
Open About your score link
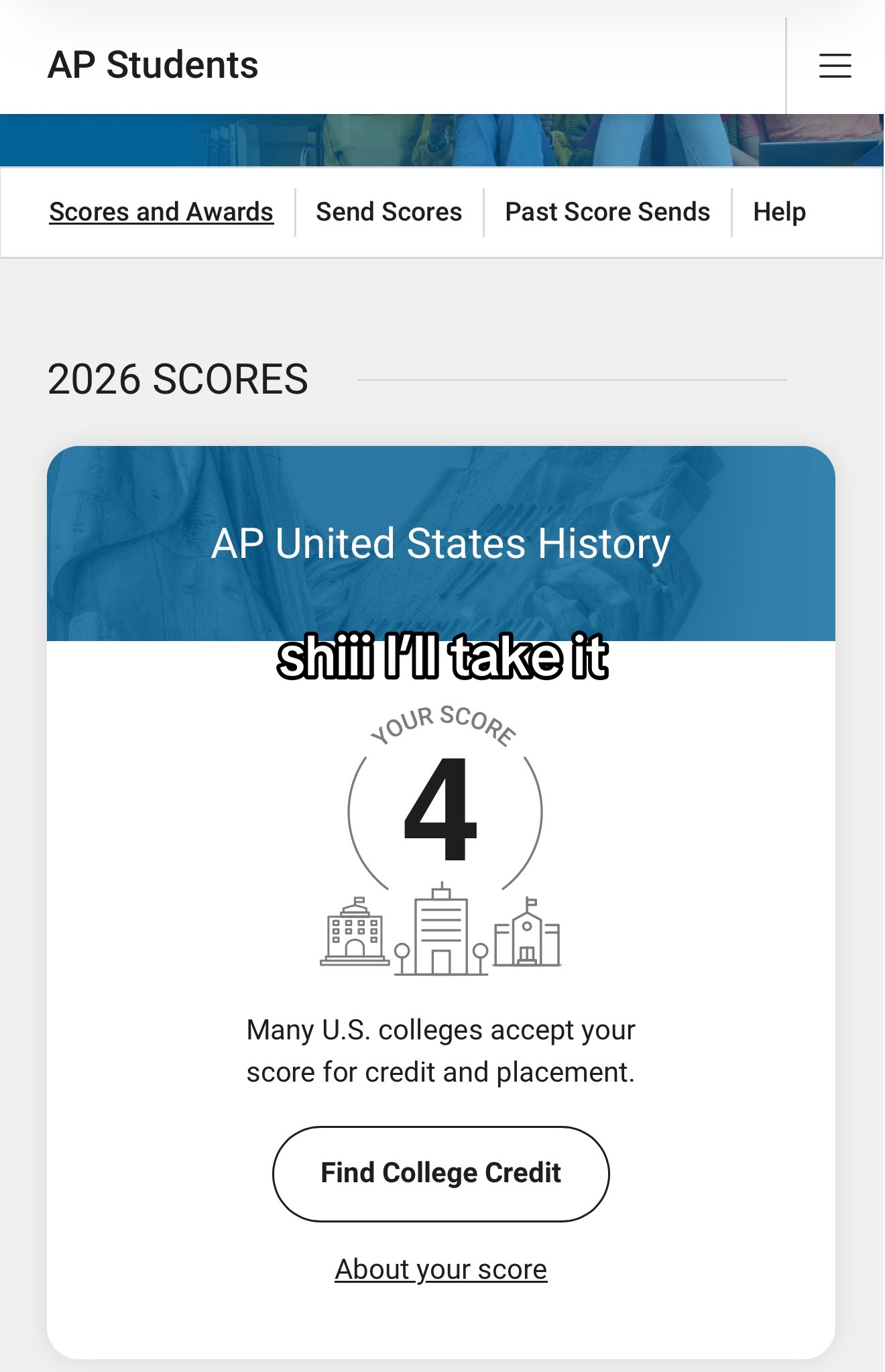[x=441, y=1269]
